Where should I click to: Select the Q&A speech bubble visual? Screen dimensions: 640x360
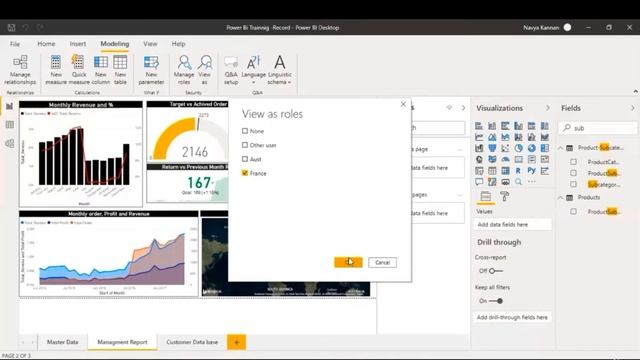[479, 182]
